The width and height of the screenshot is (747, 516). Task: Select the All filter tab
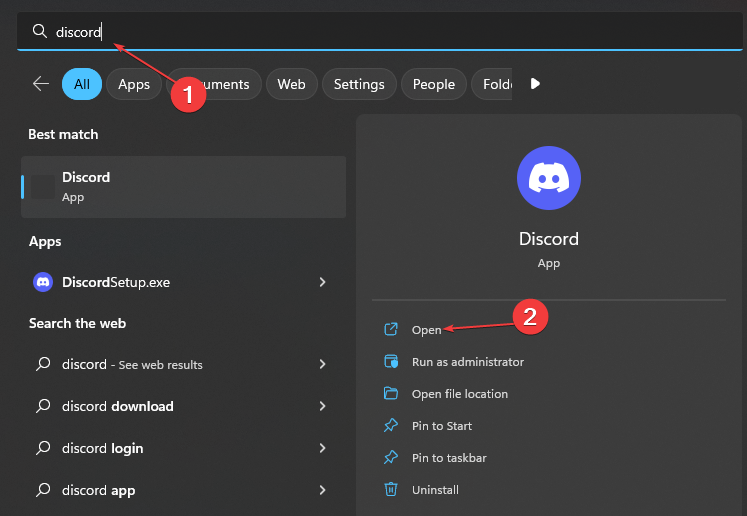click(82, 84)
